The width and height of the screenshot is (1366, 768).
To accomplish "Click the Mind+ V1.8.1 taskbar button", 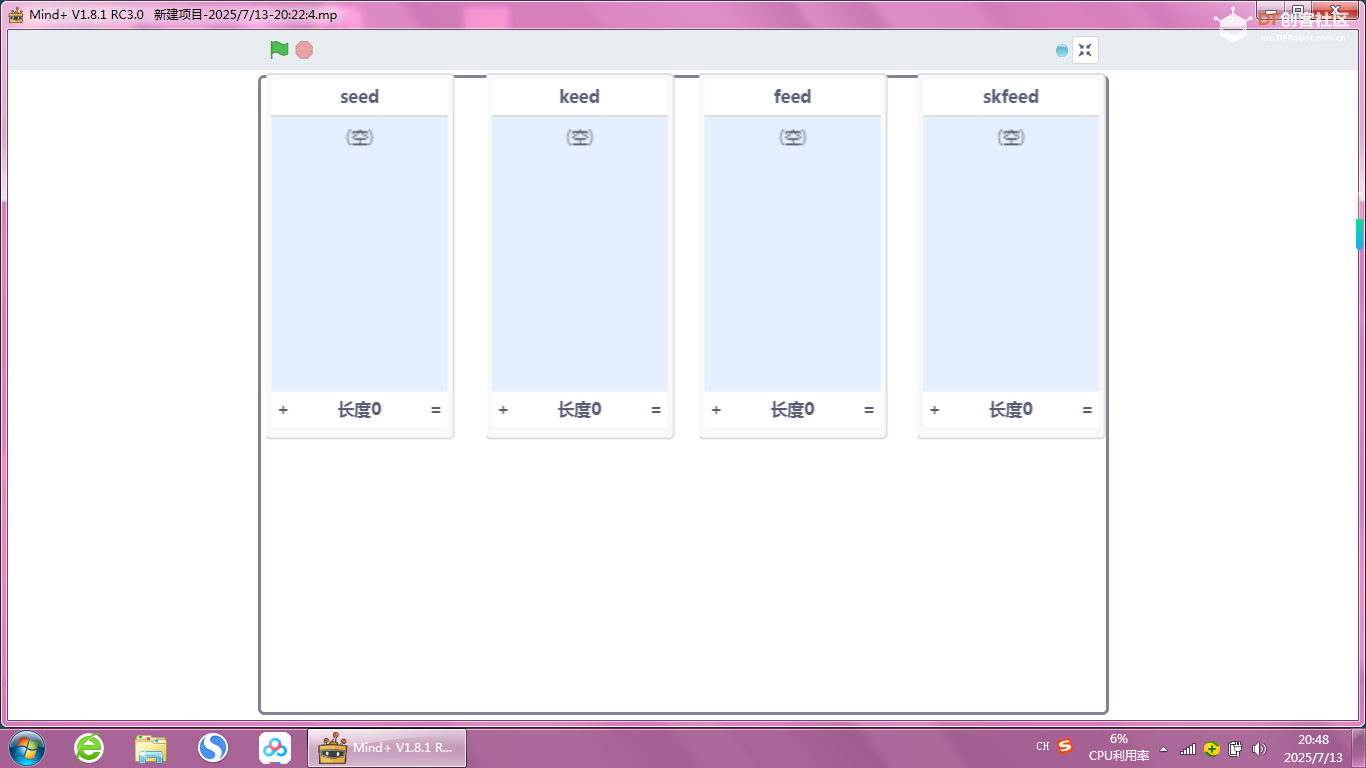I will point(386,747).
